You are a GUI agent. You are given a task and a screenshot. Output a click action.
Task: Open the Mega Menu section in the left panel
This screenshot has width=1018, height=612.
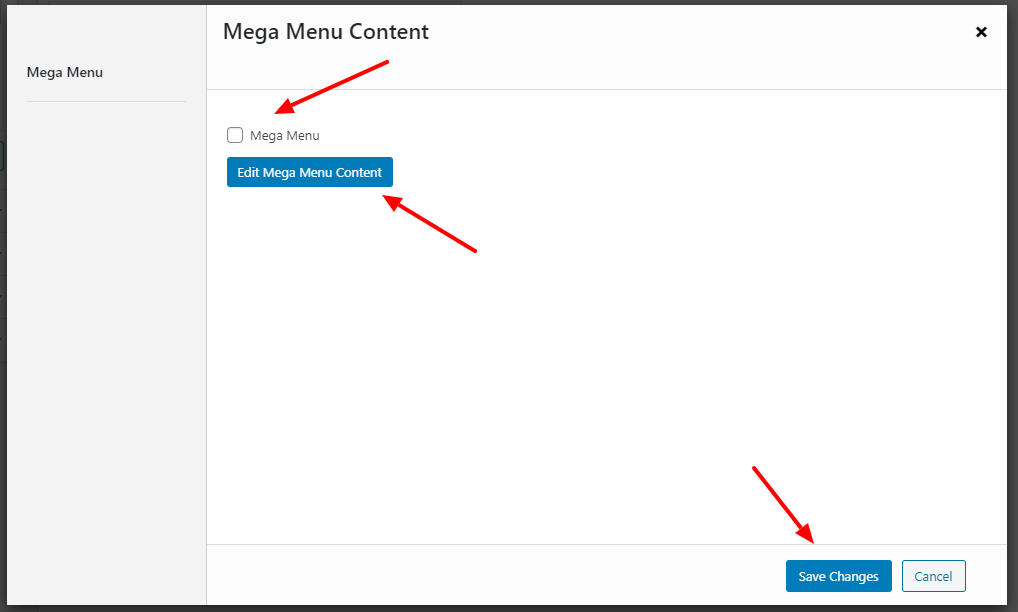coord(65,72)
